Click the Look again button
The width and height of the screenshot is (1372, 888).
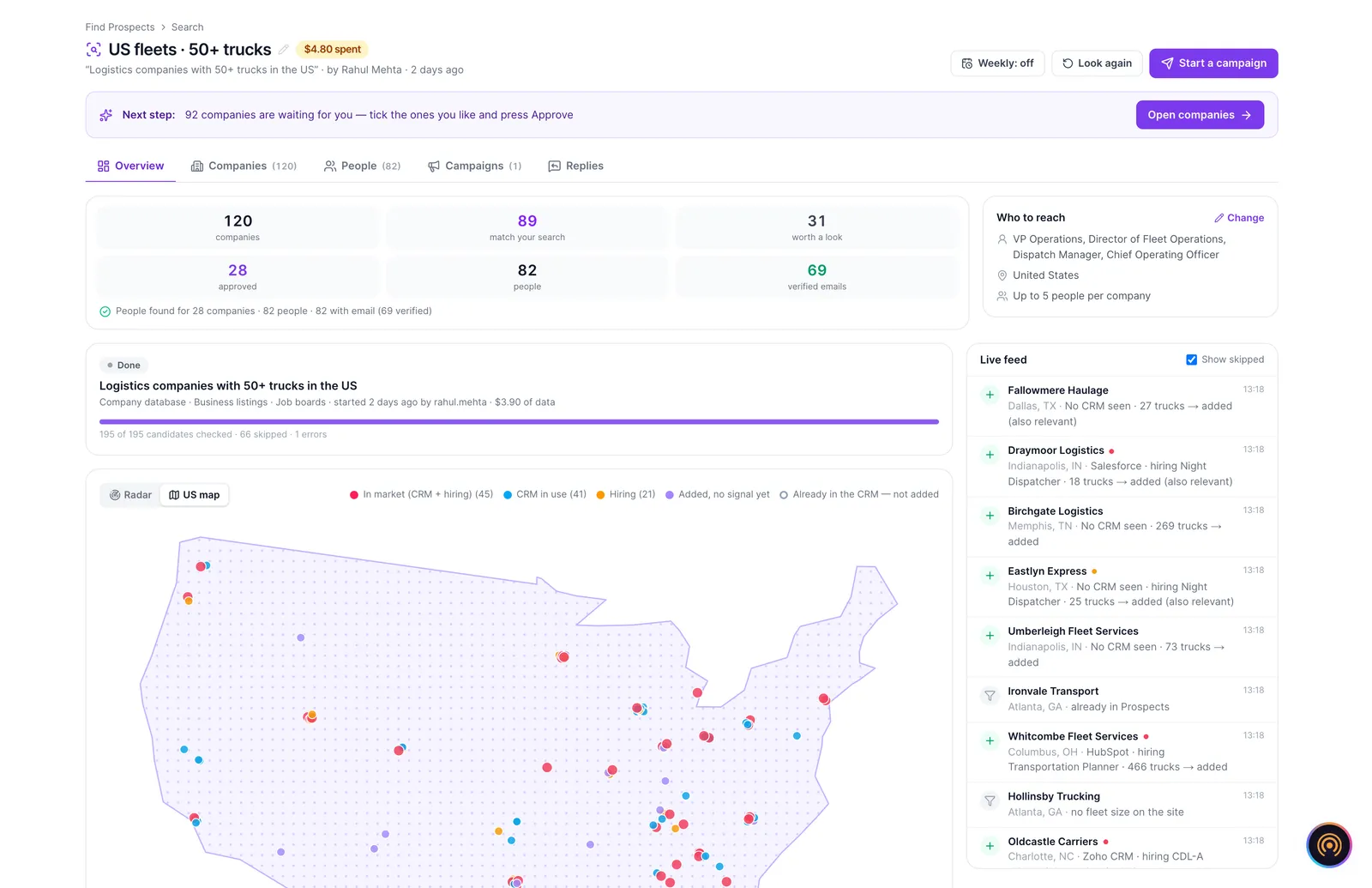click(1097, 63)
